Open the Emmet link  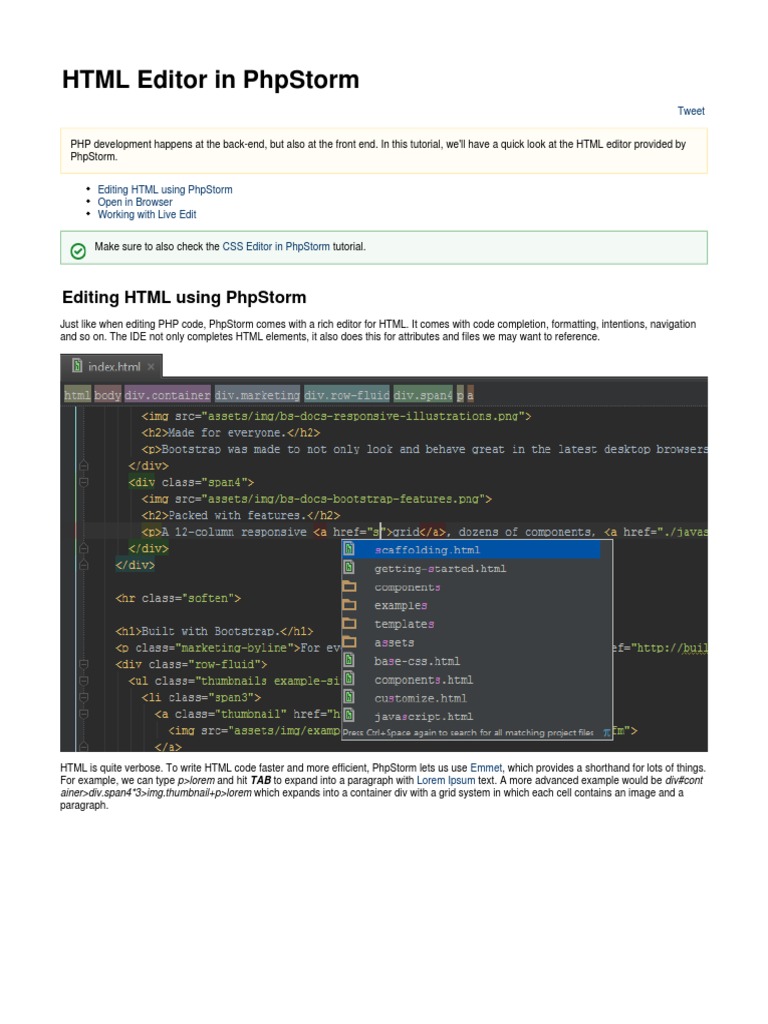tap(486, 768)
